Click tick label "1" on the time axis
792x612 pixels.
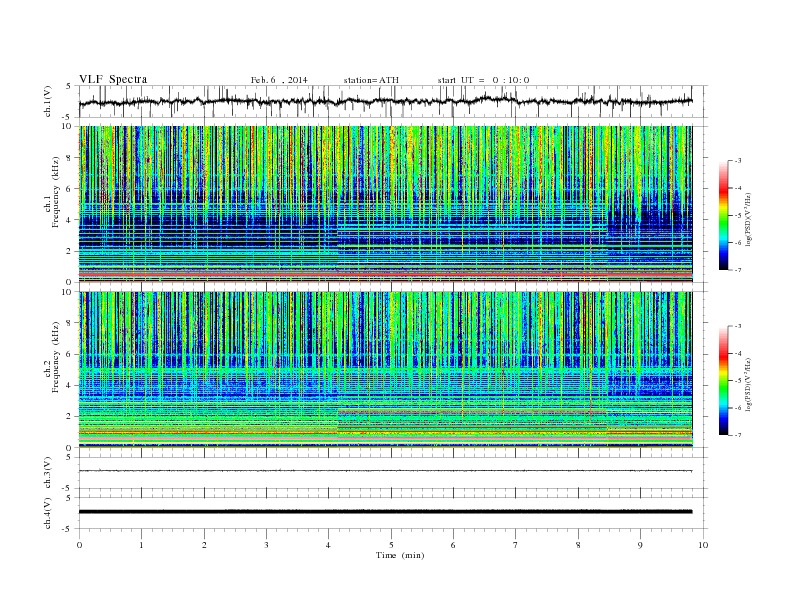point(141,545)
